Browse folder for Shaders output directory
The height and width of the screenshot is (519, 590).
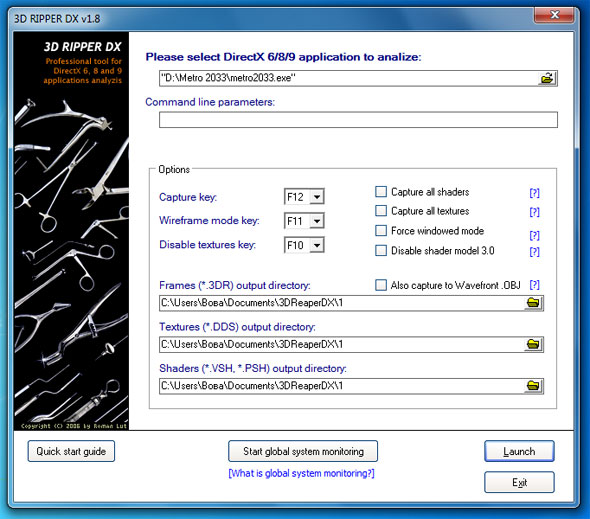coord(534,385)
